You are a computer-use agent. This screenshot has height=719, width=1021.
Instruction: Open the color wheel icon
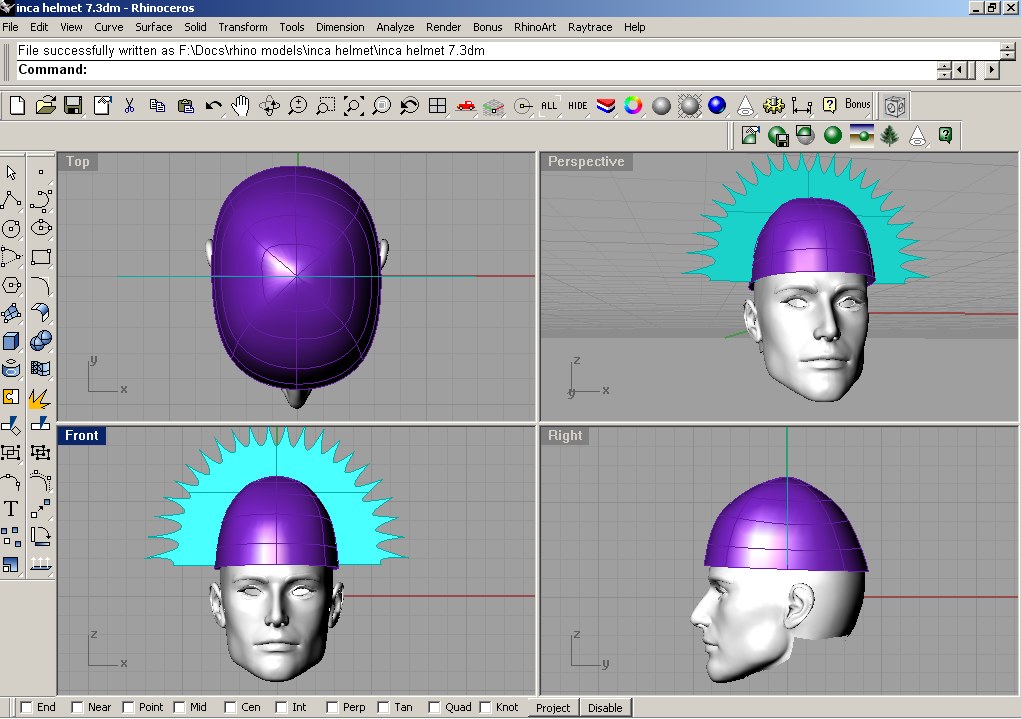click(x=633, y=105)
